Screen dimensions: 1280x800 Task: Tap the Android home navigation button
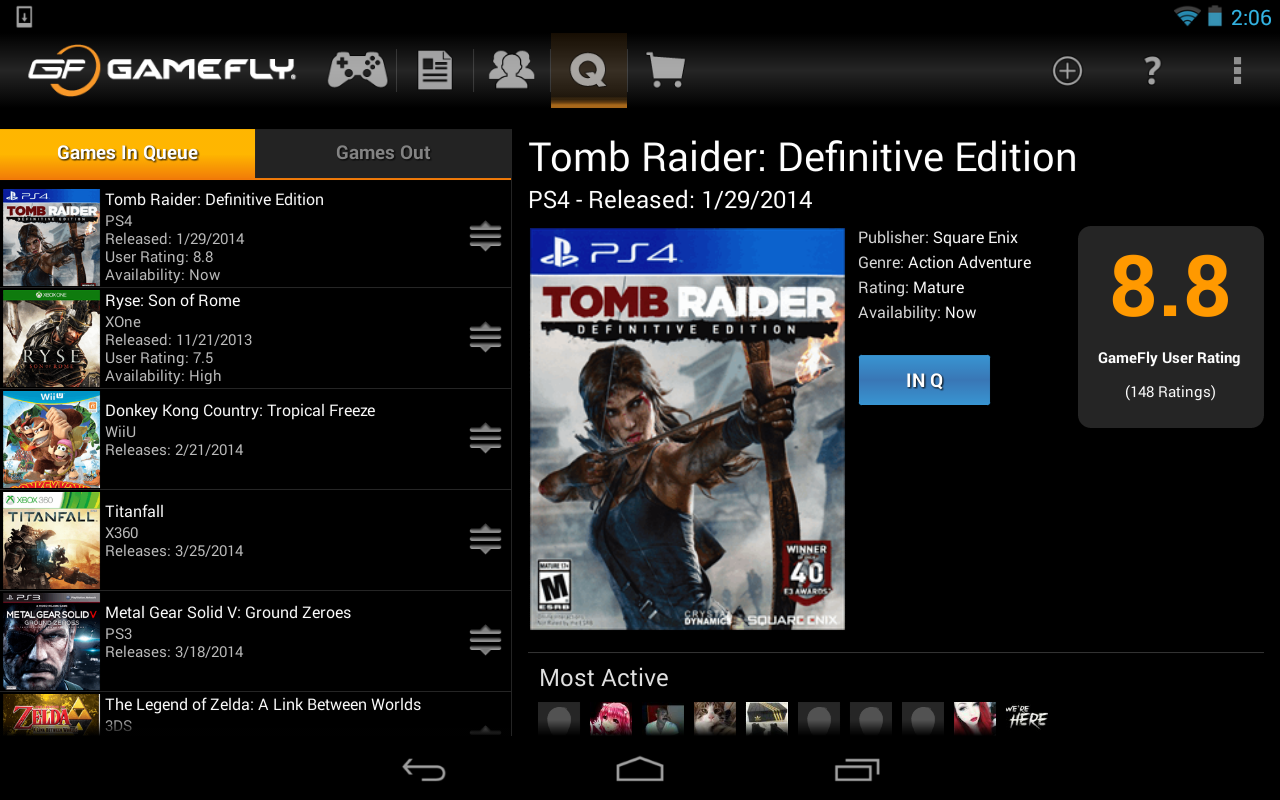[x=640, y=769]
